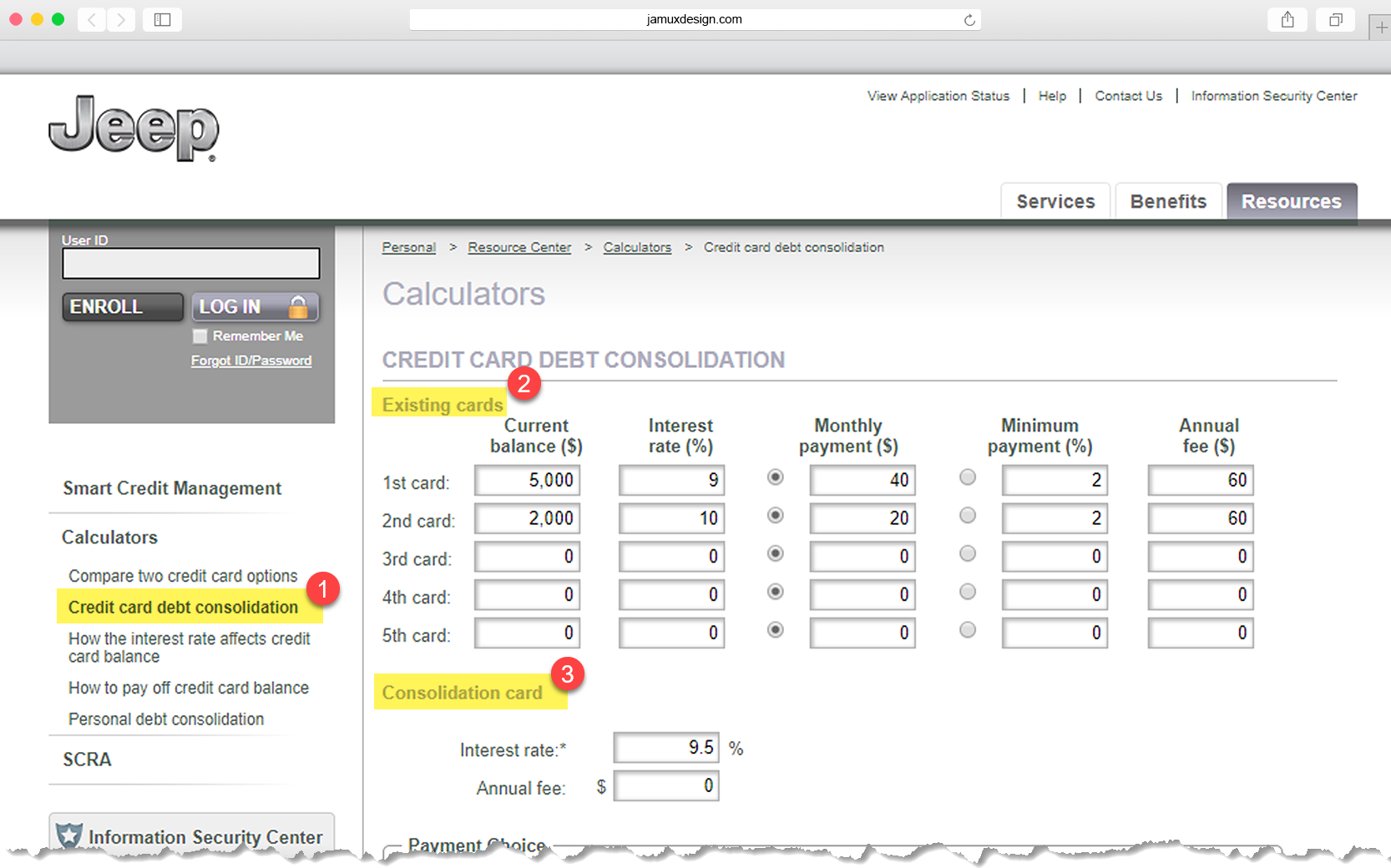Open the Services tab
1391x868 pixels.
pyautogui.click(x=1055, y=201)
